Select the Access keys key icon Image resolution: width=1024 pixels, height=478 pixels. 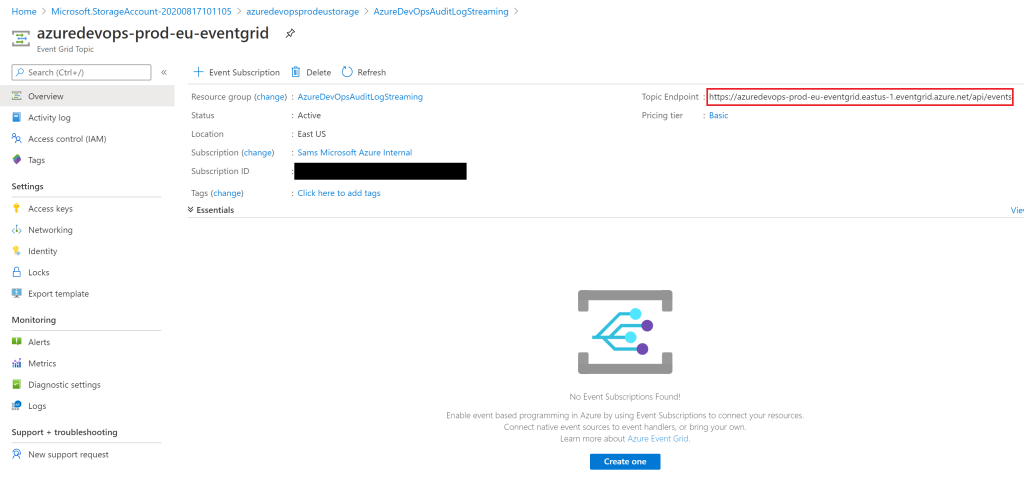(17, 209)
